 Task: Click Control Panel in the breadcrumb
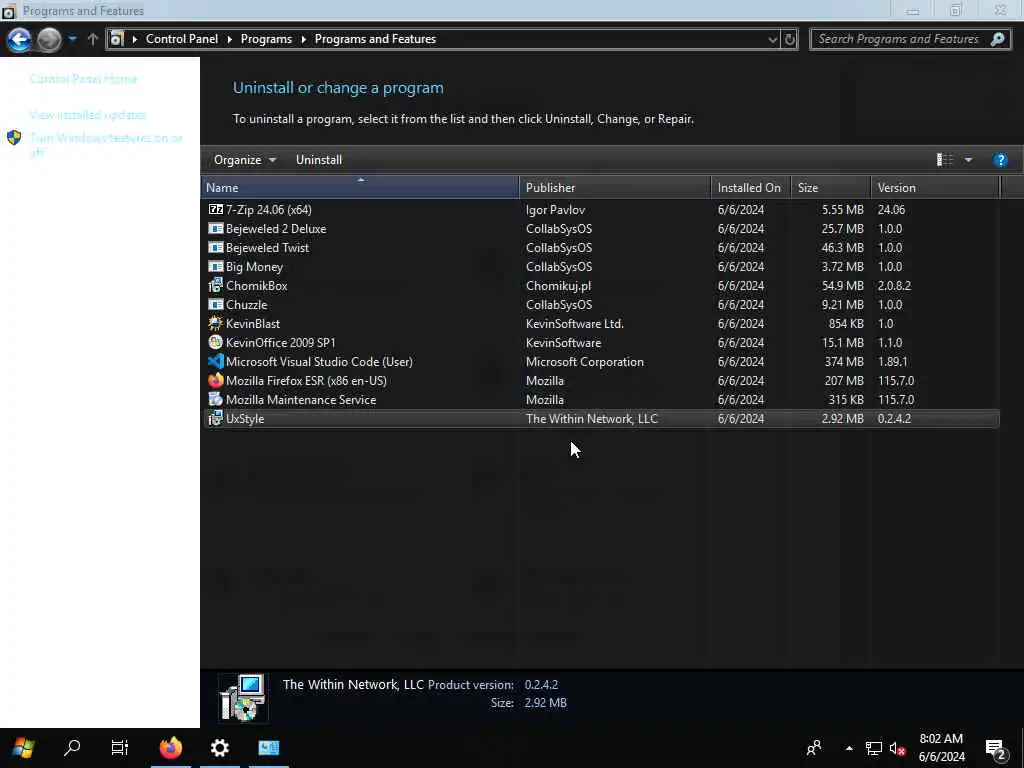click(182, 39)
